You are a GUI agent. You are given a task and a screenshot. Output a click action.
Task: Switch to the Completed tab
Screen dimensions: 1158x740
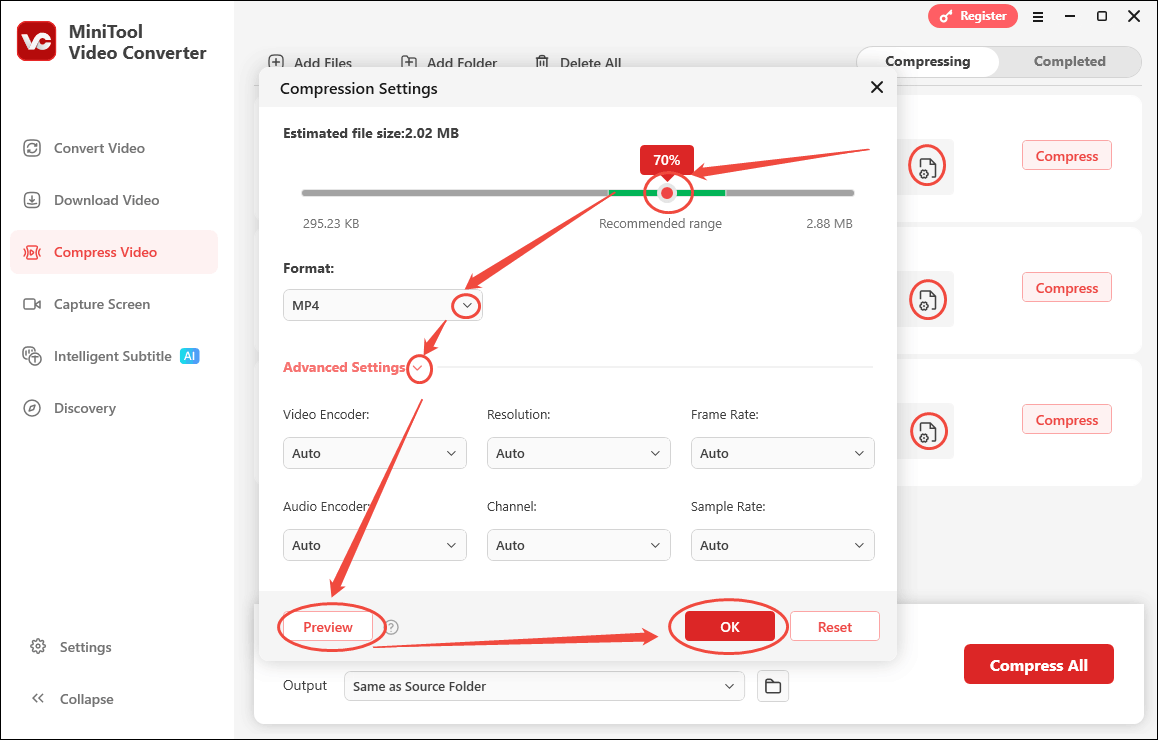point(1069,61)
